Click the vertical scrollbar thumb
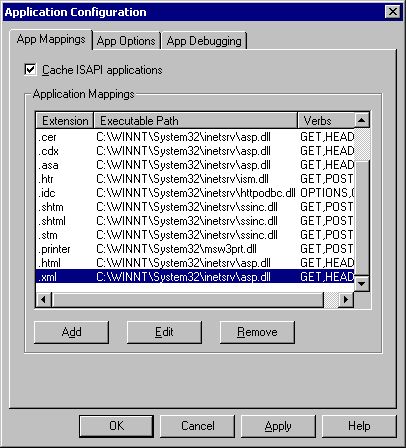Image resolution: width=406 pixels, height=448 pixels. tap(362, 219)
